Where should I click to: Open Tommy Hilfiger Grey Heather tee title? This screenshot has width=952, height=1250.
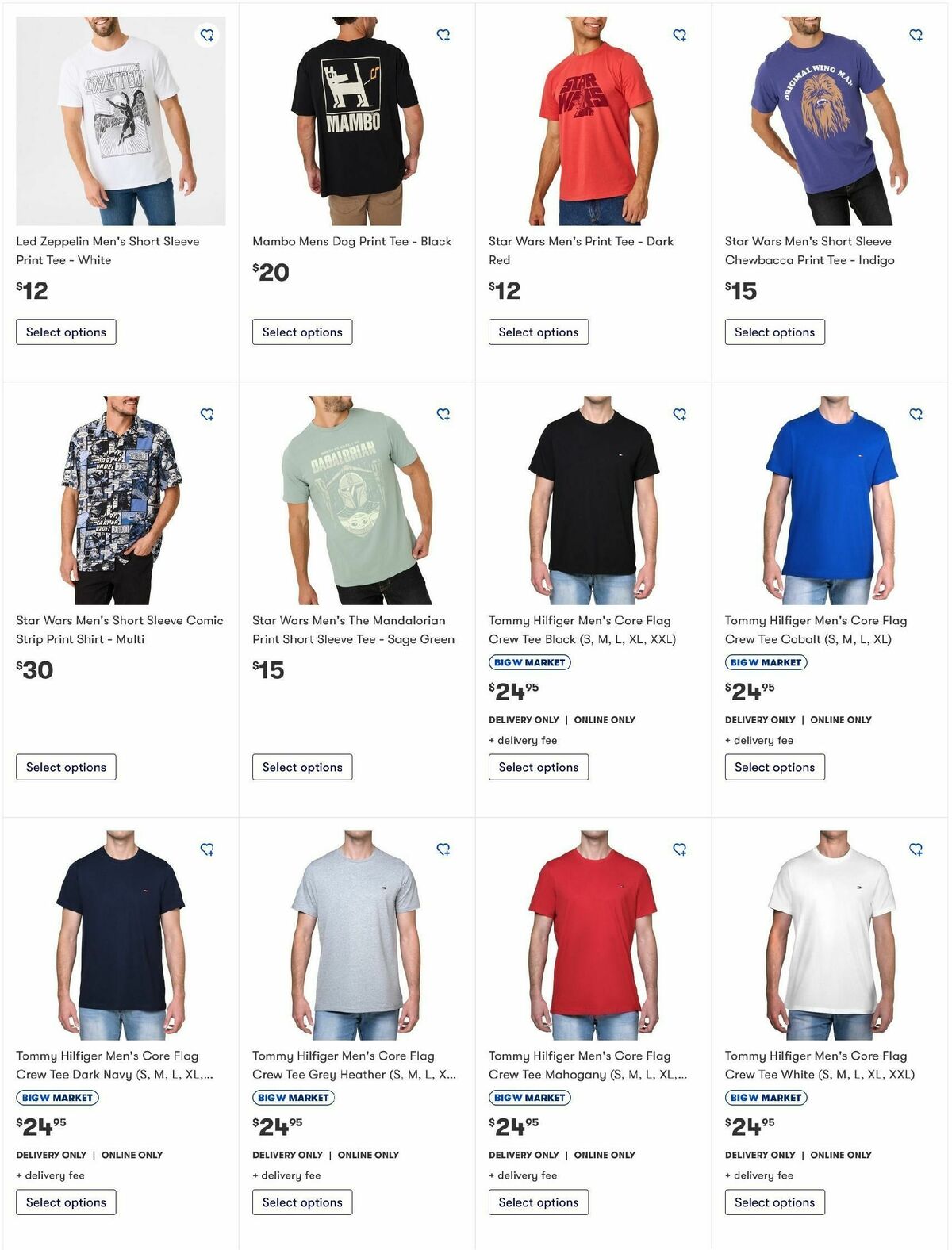pos(354,1065)
